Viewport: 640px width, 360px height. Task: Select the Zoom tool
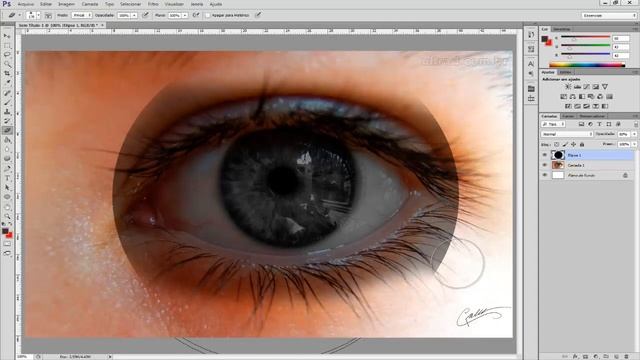point(7,216)
